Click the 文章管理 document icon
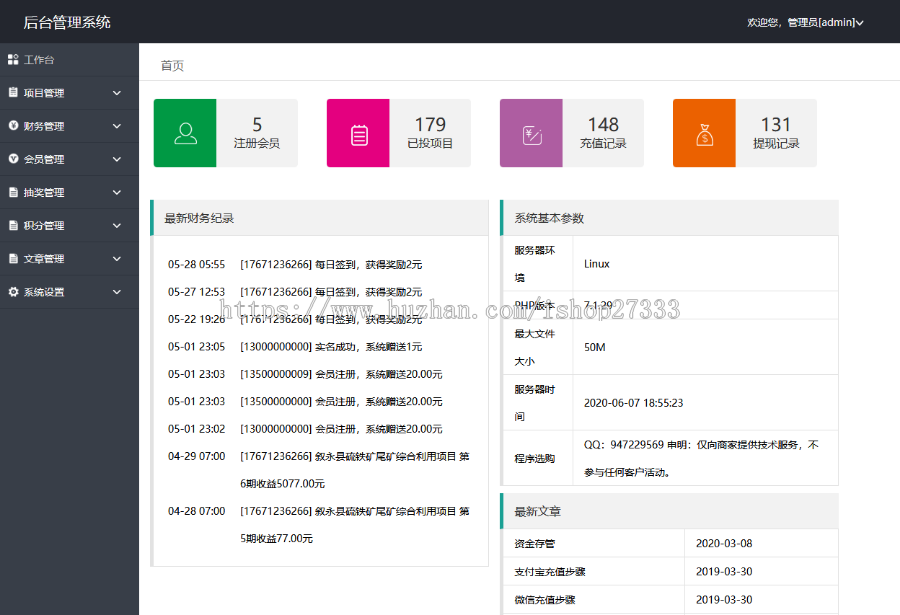 [x=13, y=259]
